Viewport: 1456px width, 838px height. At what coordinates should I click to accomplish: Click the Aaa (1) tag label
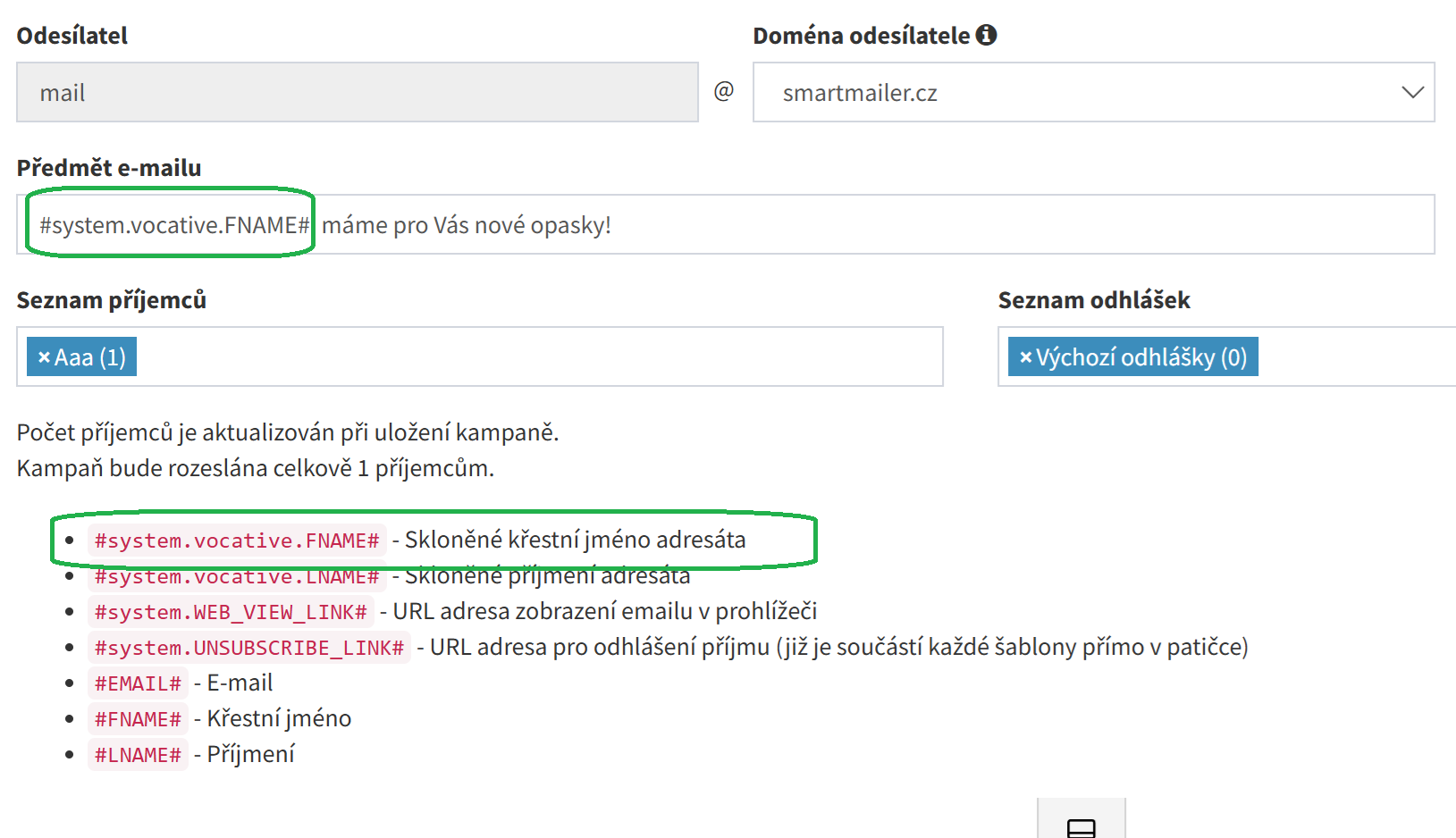pyautogui.click(x=90, y=357)
